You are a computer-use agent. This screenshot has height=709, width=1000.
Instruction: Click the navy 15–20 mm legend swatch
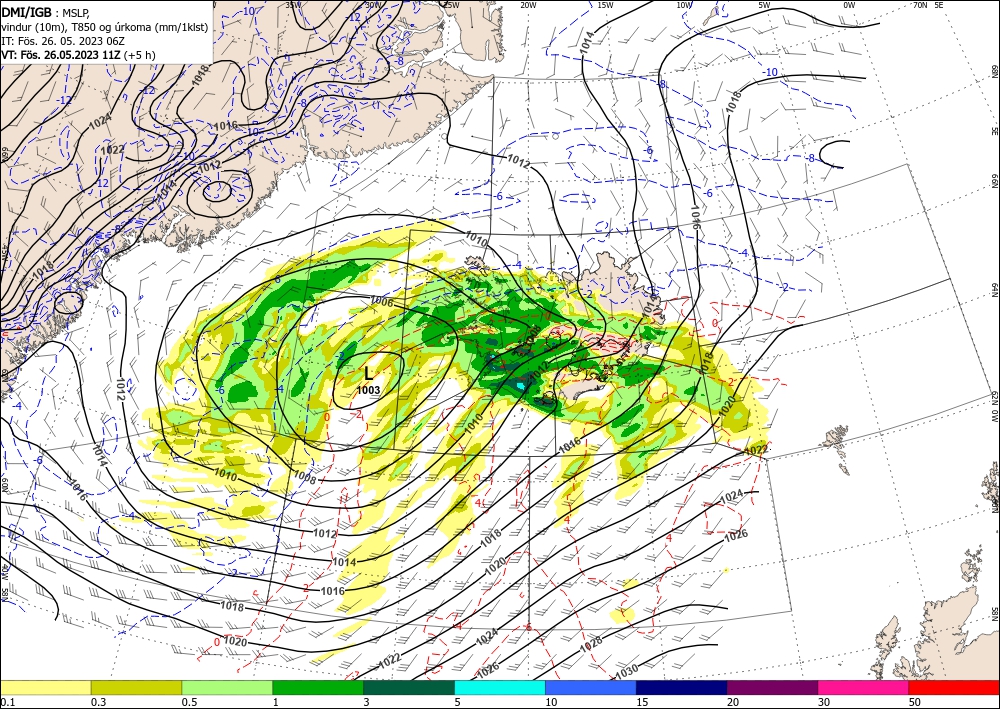682,687
